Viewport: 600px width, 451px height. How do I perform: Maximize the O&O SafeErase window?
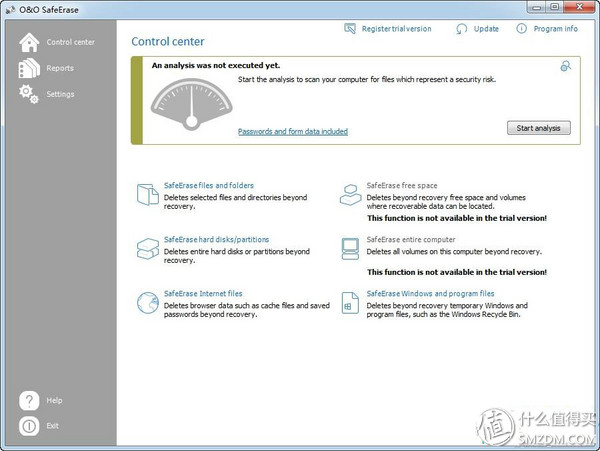555,7
